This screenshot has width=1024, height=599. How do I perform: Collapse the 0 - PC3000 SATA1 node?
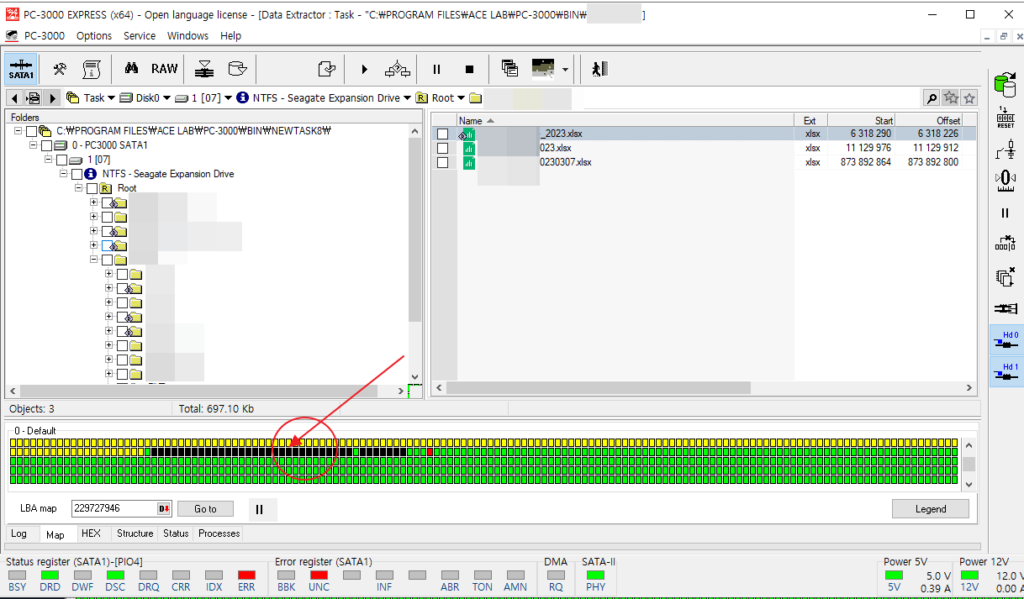click(x=33, y=145)
